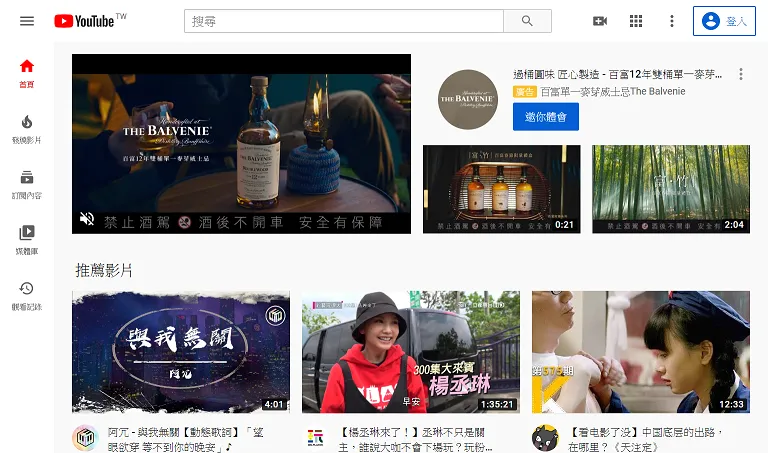Open 觀看記錄 history in sidebar
This screenshot has height=453, width=768.
(x=27, y=294)
